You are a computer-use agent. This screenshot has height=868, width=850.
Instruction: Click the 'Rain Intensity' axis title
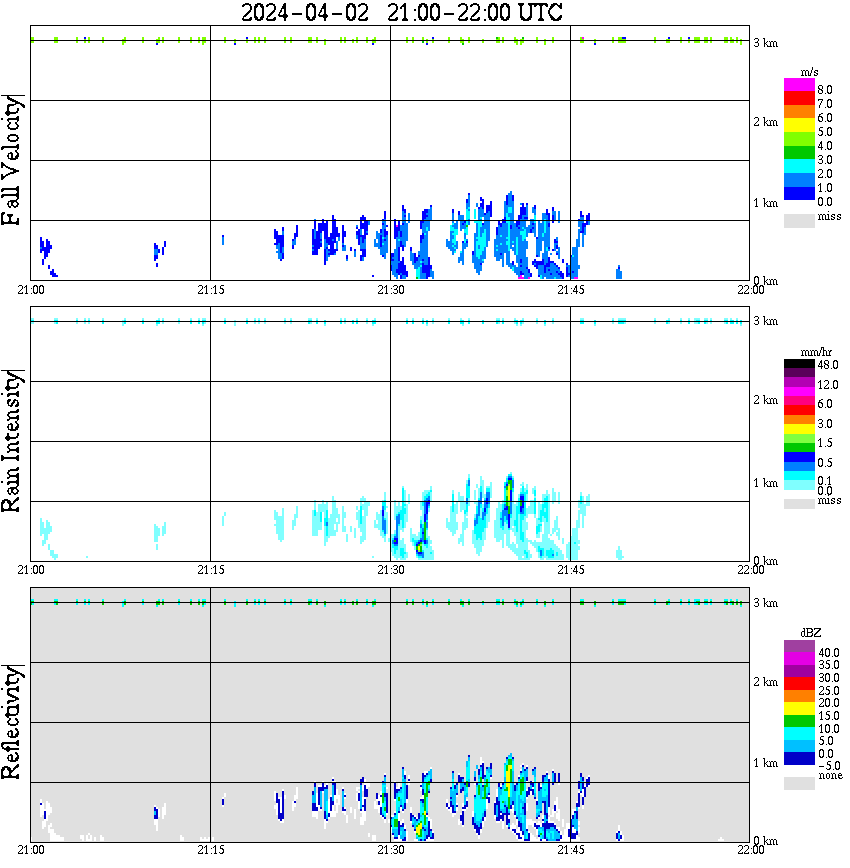13,440
